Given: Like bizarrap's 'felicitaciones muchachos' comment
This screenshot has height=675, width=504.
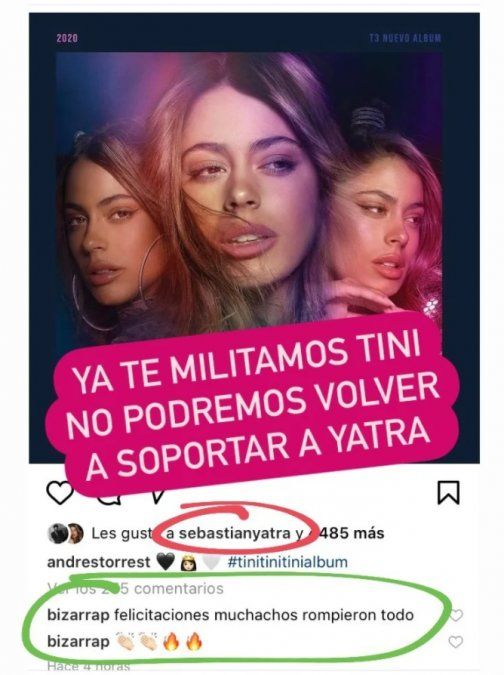Looking at the screenshot, I should [456, 615].
